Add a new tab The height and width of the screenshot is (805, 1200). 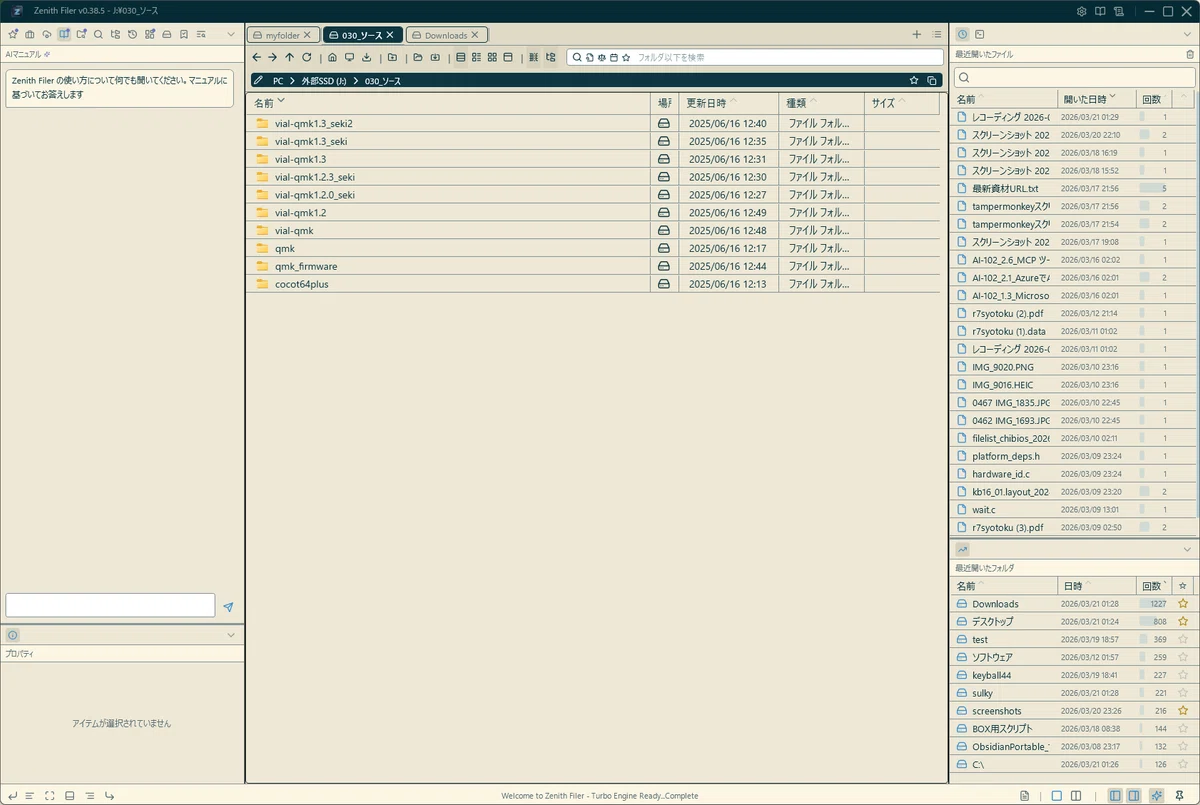click(917, 34)
